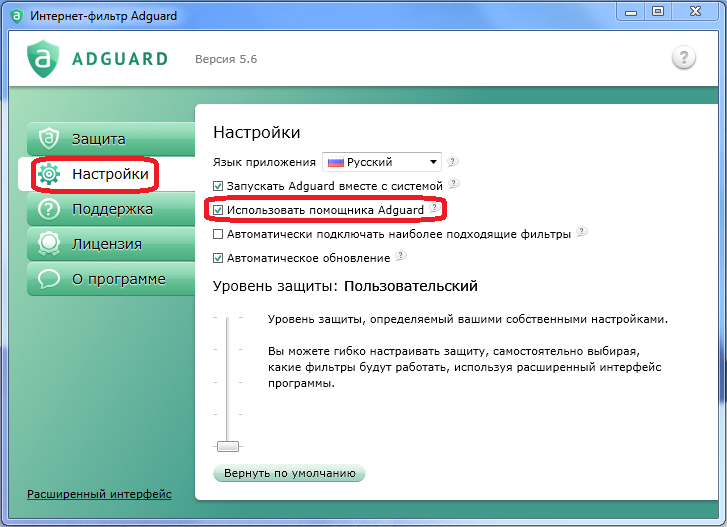Click the Пользовательский protection level text
Viewport: 727px width, 527px height.
click(x=411, y=286)
